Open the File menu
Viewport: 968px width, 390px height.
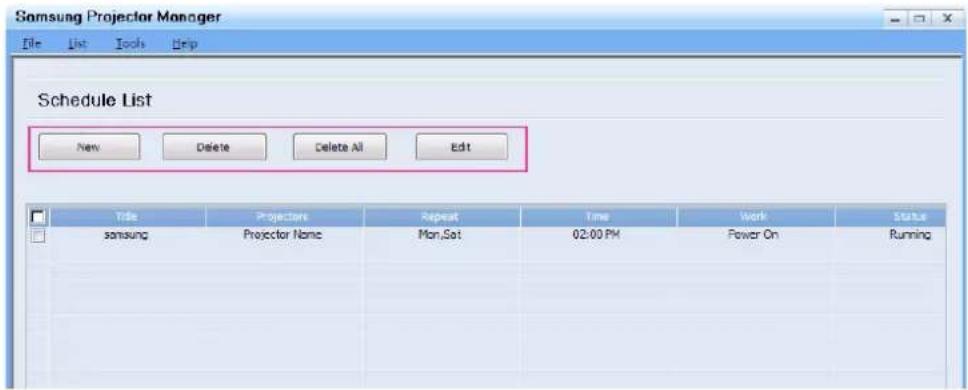click(x=30, y=44)
